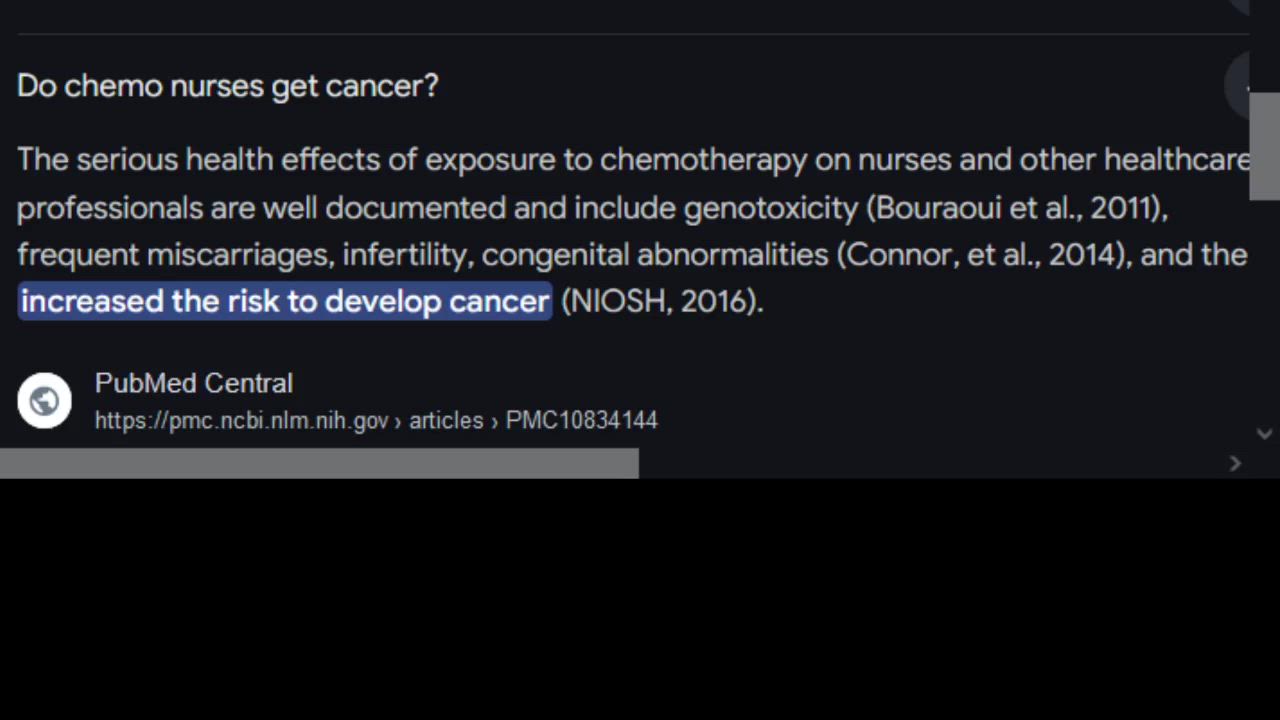Click the horizontal scrollbar right arrow
Screen dimensions: 1280x720
tap(1235, 463)
